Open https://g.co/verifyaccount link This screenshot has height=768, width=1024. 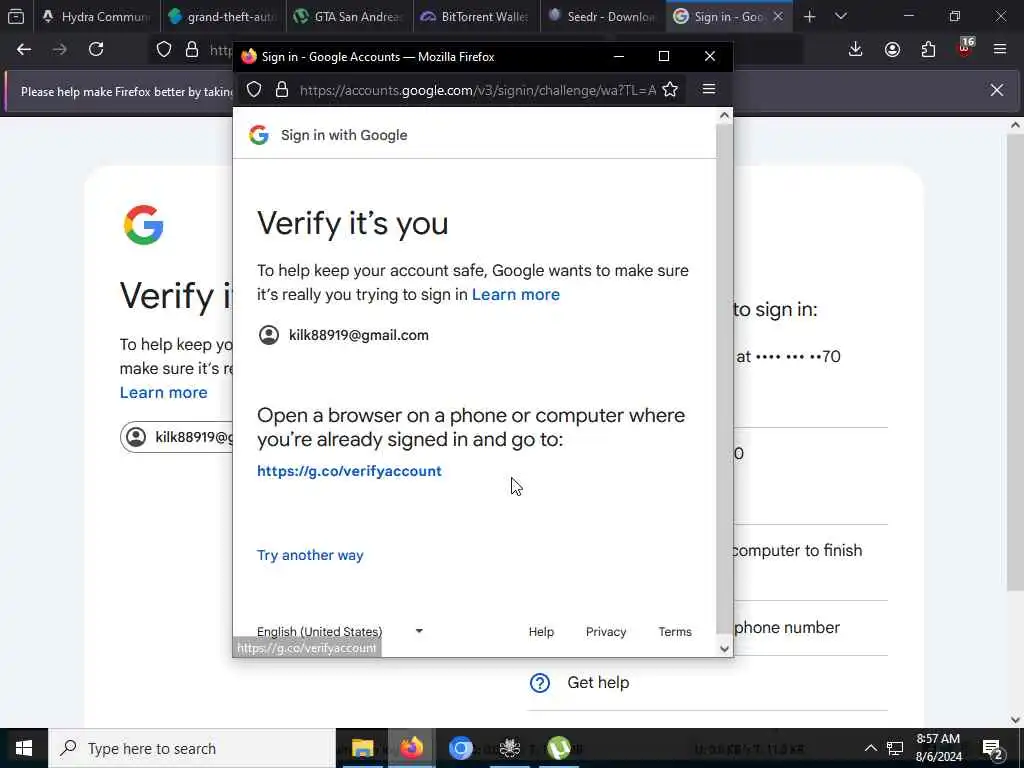point(349,471)
